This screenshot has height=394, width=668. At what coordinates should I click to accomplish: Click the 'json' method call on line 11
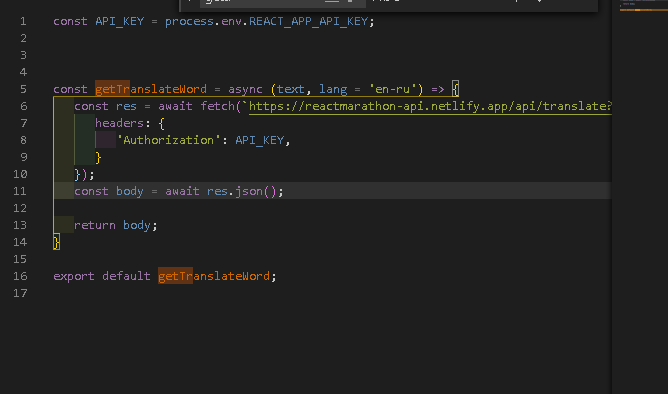(x=249, y=191)
